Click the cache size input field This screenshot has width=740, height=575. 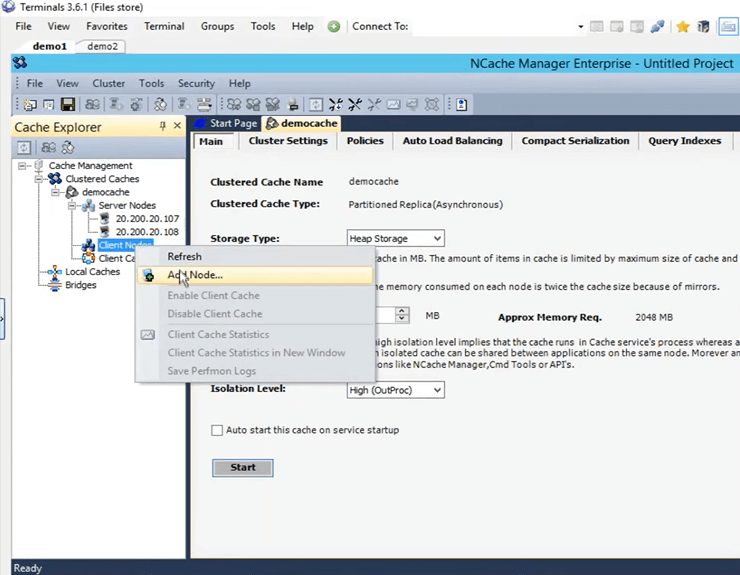[x=385, y=315]
